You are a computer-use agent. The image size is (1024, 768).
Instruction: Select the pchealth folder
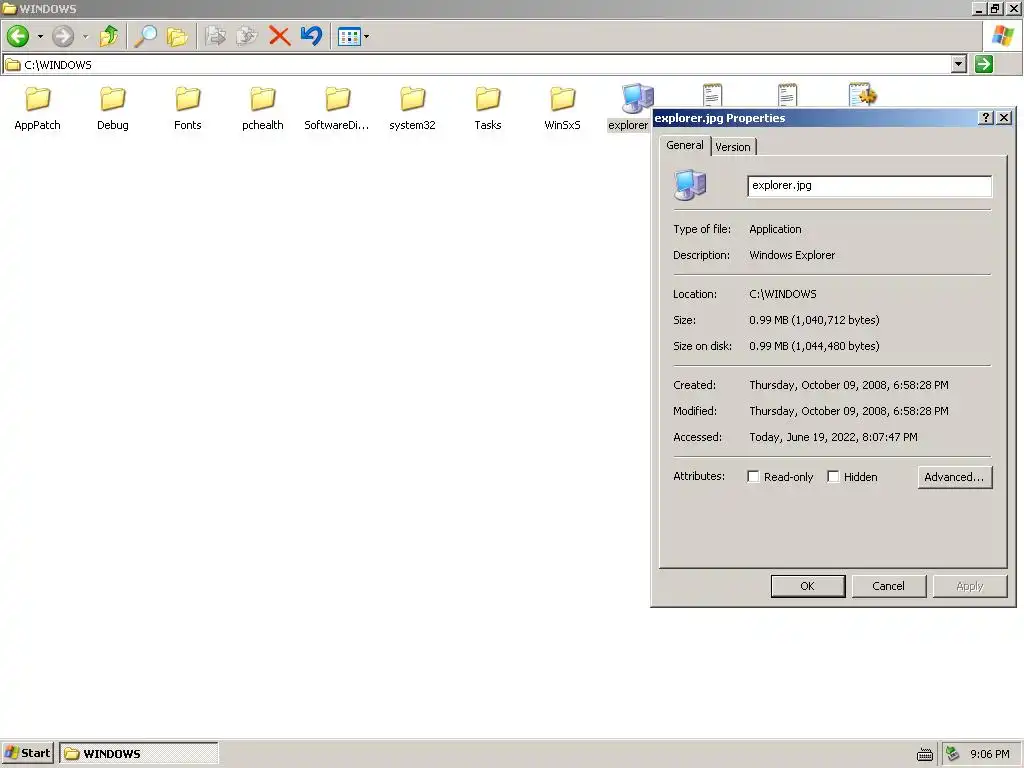263,108
